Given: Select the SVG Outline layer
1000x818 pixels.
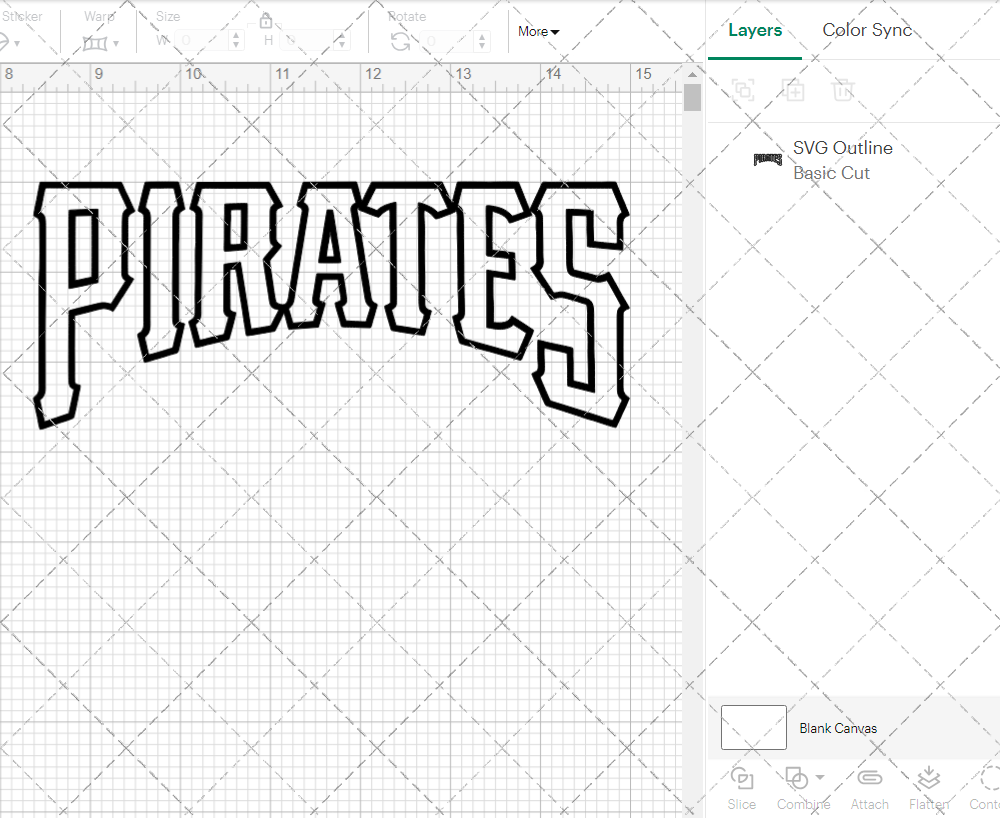Looking at the screenshot, I should click(x=853, y=159).
